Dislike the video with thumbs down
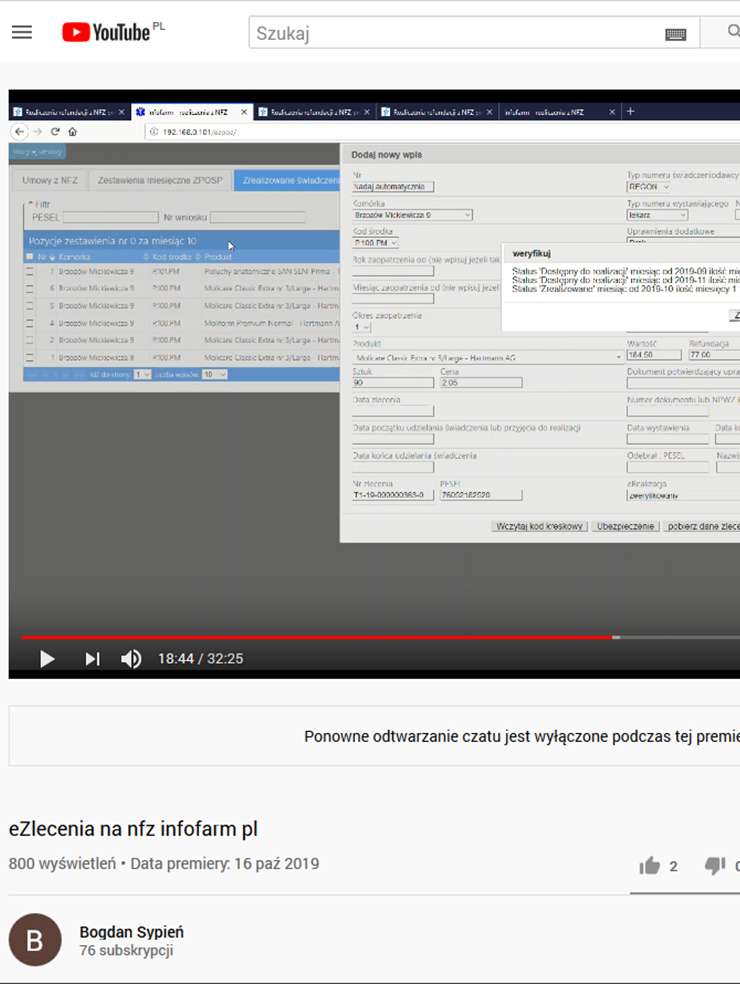This screenshot has height=984, width=740. click(x=714, y=866)
